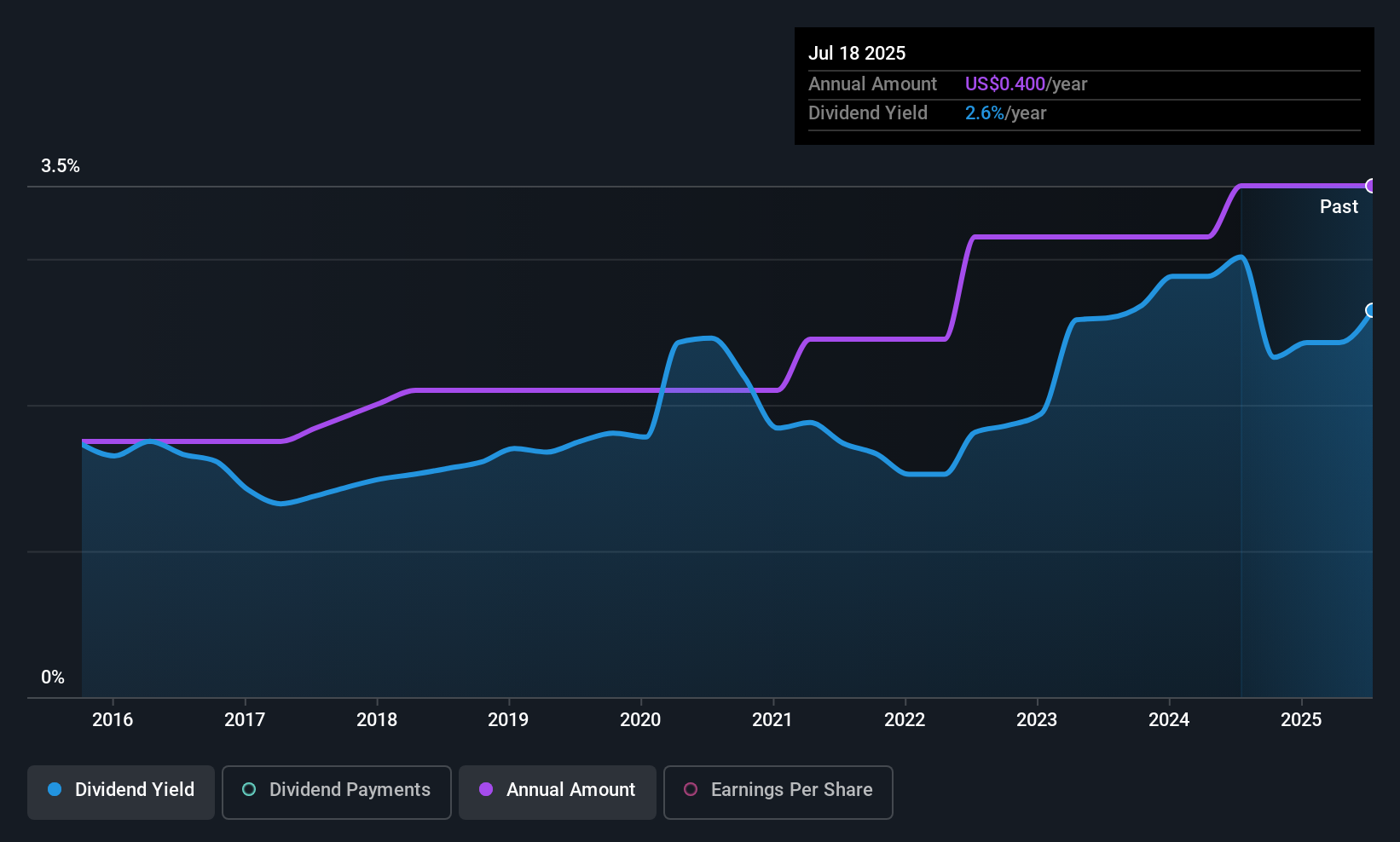Image resolution: width=1400 pixels, height=842 pixels.
Task: Toggle the Dividend Yield series label
Action: pos(135,790)
